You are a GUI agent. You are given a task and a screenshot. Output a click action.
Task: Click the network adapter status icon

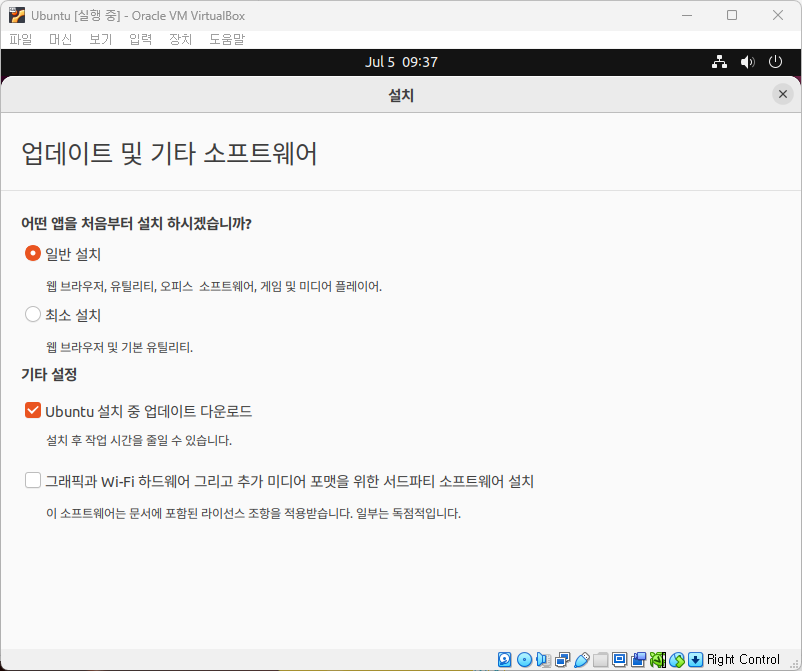[562, 659]
